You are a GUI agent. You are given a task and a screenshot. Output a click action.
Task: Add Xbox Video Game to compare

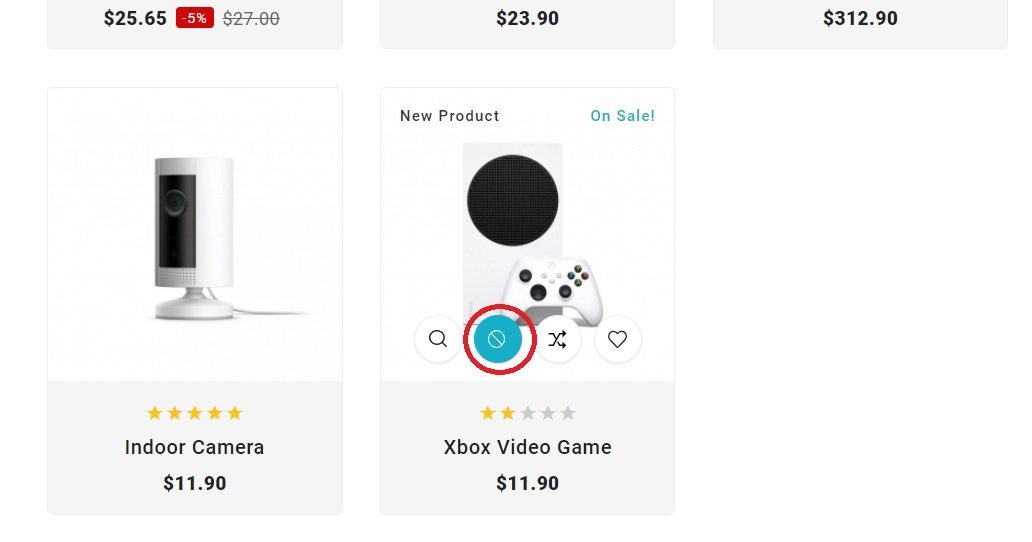pos(558,339)
